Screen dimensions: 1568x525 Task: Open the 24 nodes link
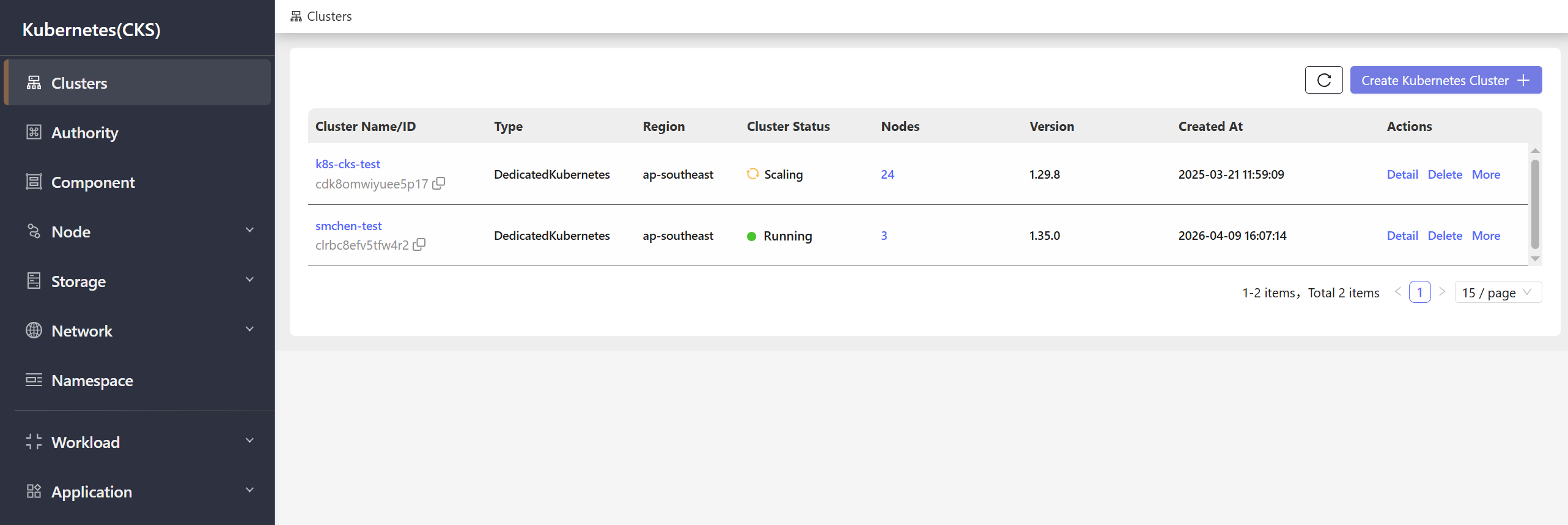click(888, 174)
